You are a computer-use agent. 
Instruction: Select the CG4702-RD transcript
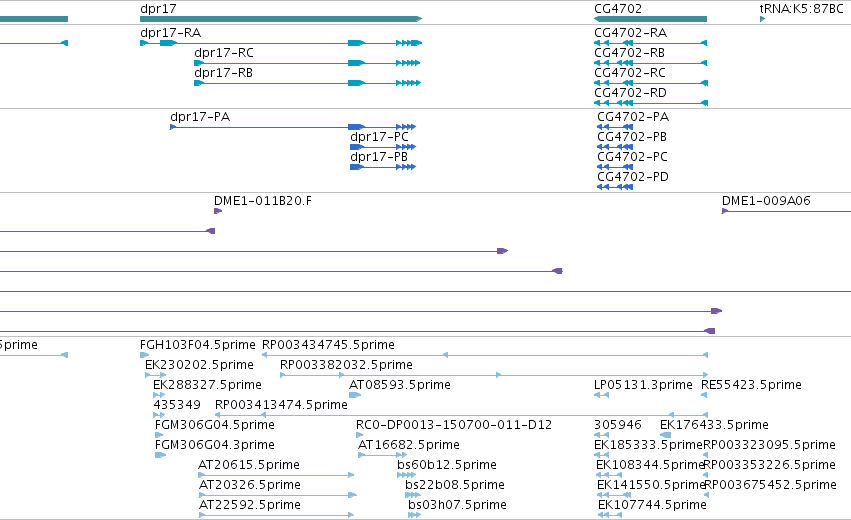(x=650, y=103)
